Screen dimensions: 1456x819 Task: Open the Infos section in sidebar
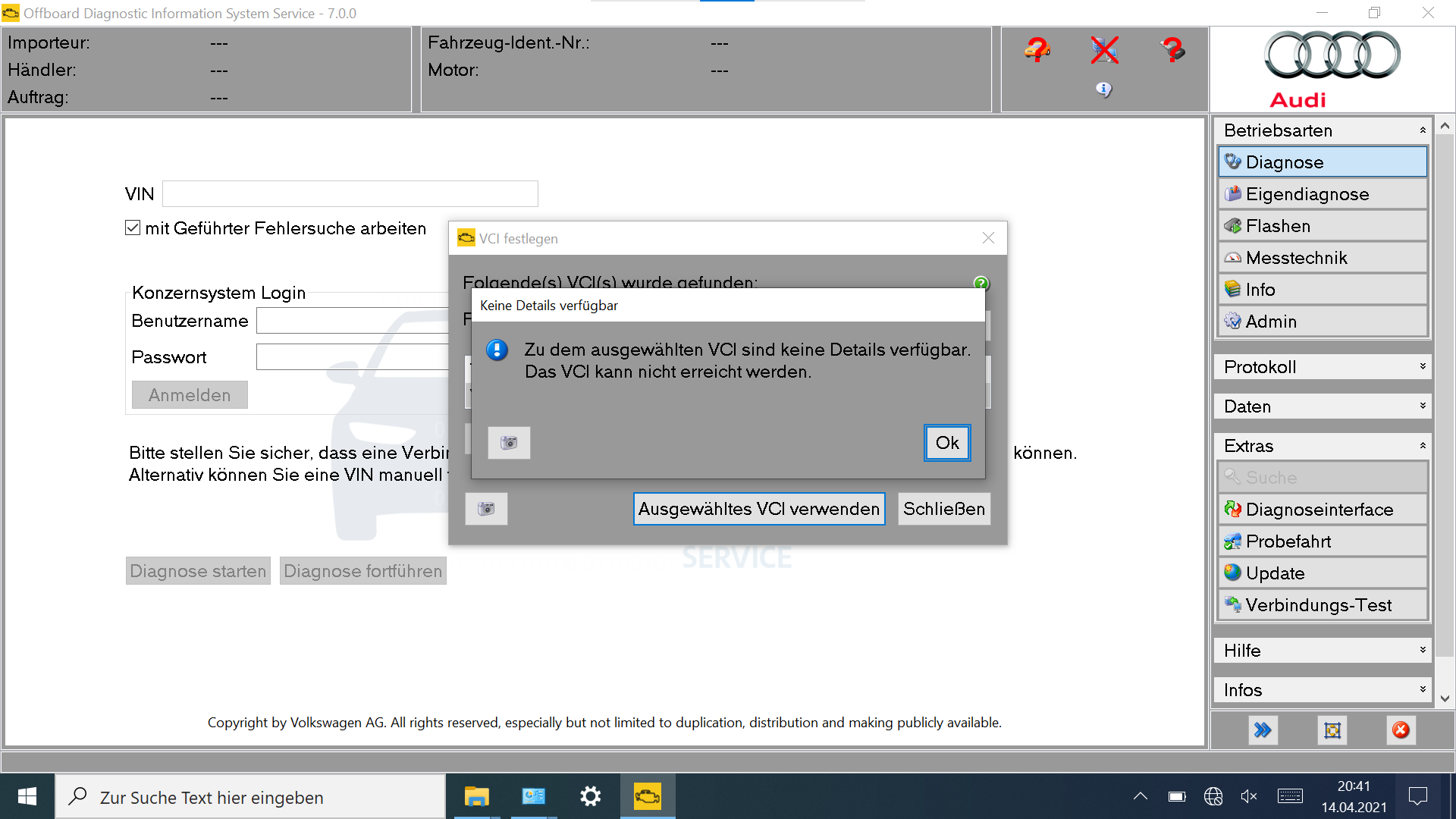point(1322,690)
